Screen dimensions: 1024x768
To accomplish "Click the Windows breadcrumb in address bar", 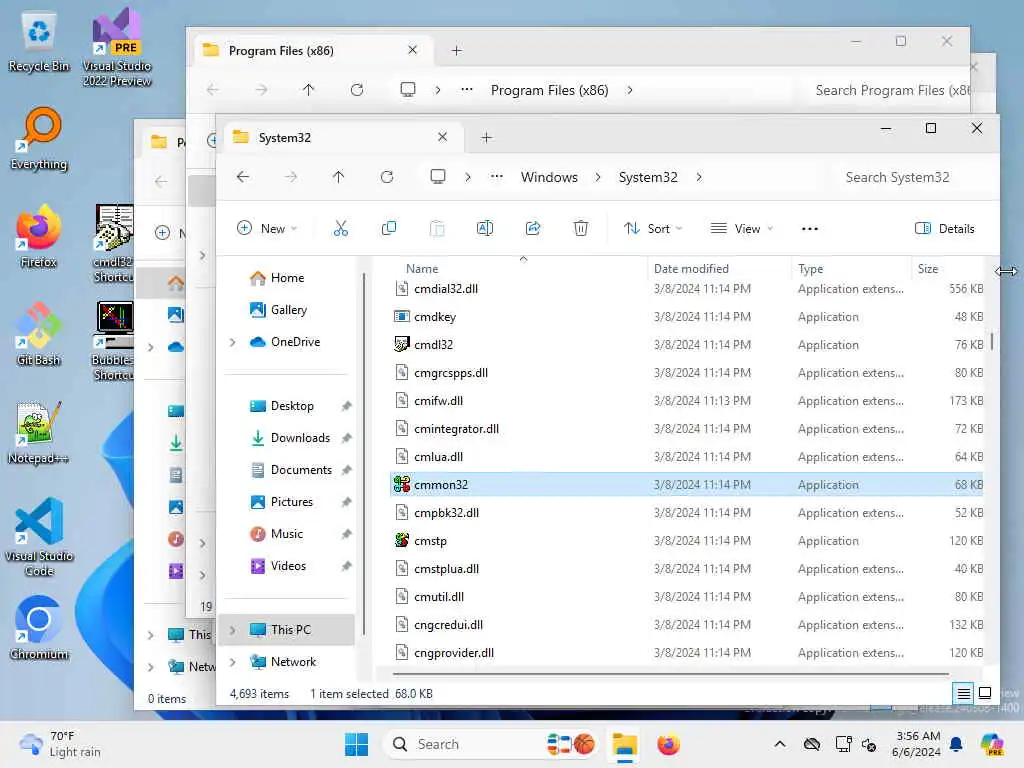I will tap(549, 177).
